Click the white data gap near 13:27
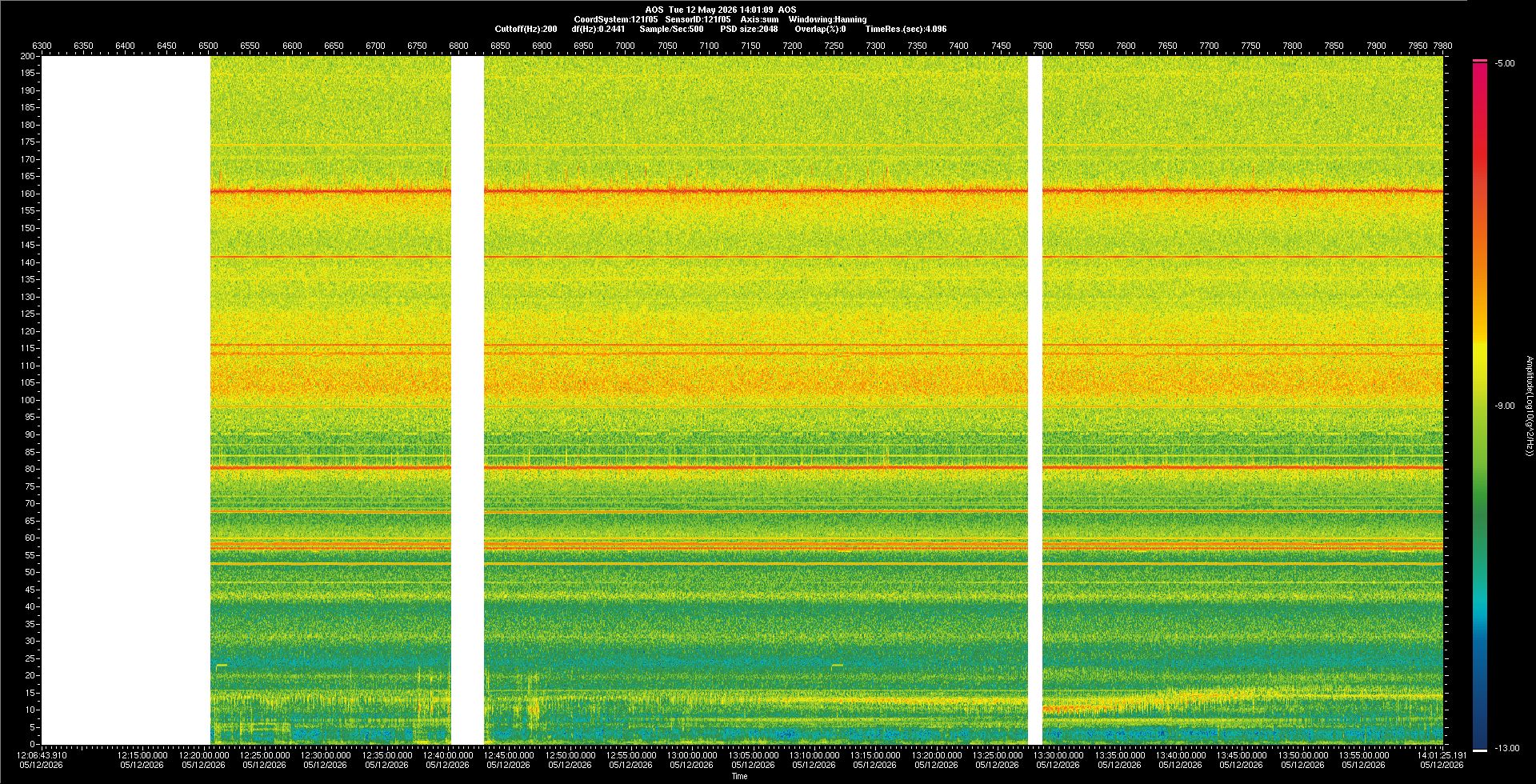Viewport: 1536px width, 784px height. 1034,400
